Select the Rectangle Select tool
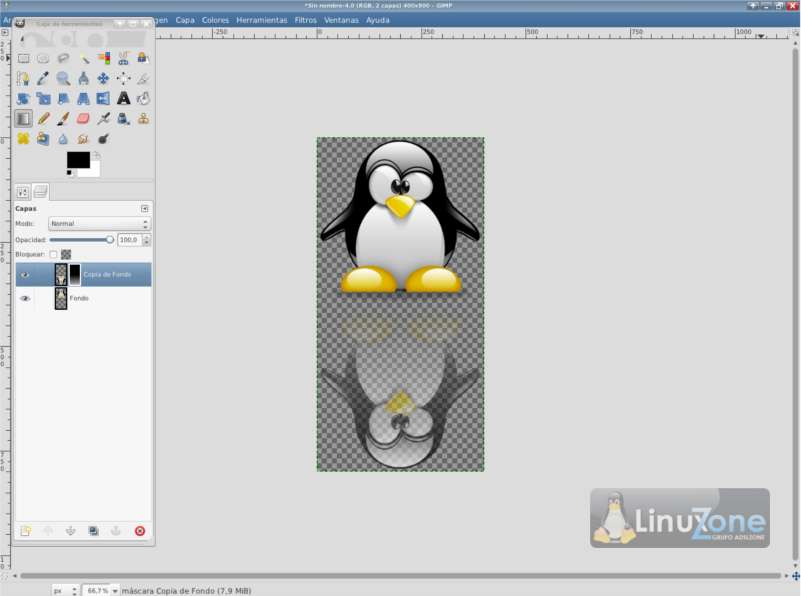The height and width of the screenshot is (596, 801). (23, 58)
